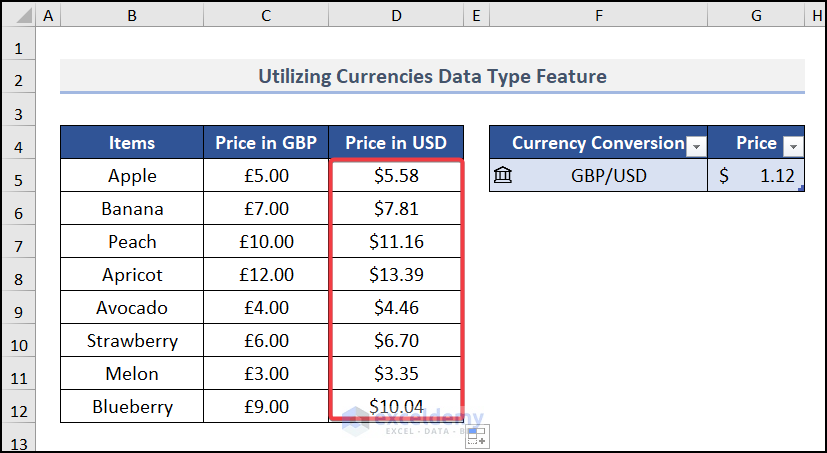Click the 'Price in GBP' header cell
This screenshot has height=453, width=827.
pos(266,143)
